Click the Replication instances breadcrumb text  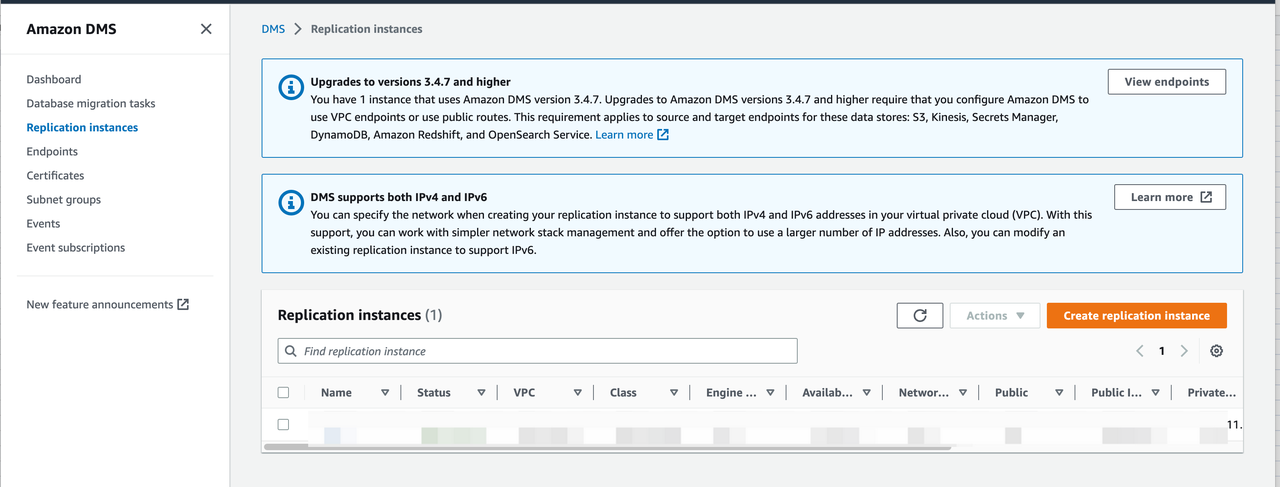coord(366,29)
